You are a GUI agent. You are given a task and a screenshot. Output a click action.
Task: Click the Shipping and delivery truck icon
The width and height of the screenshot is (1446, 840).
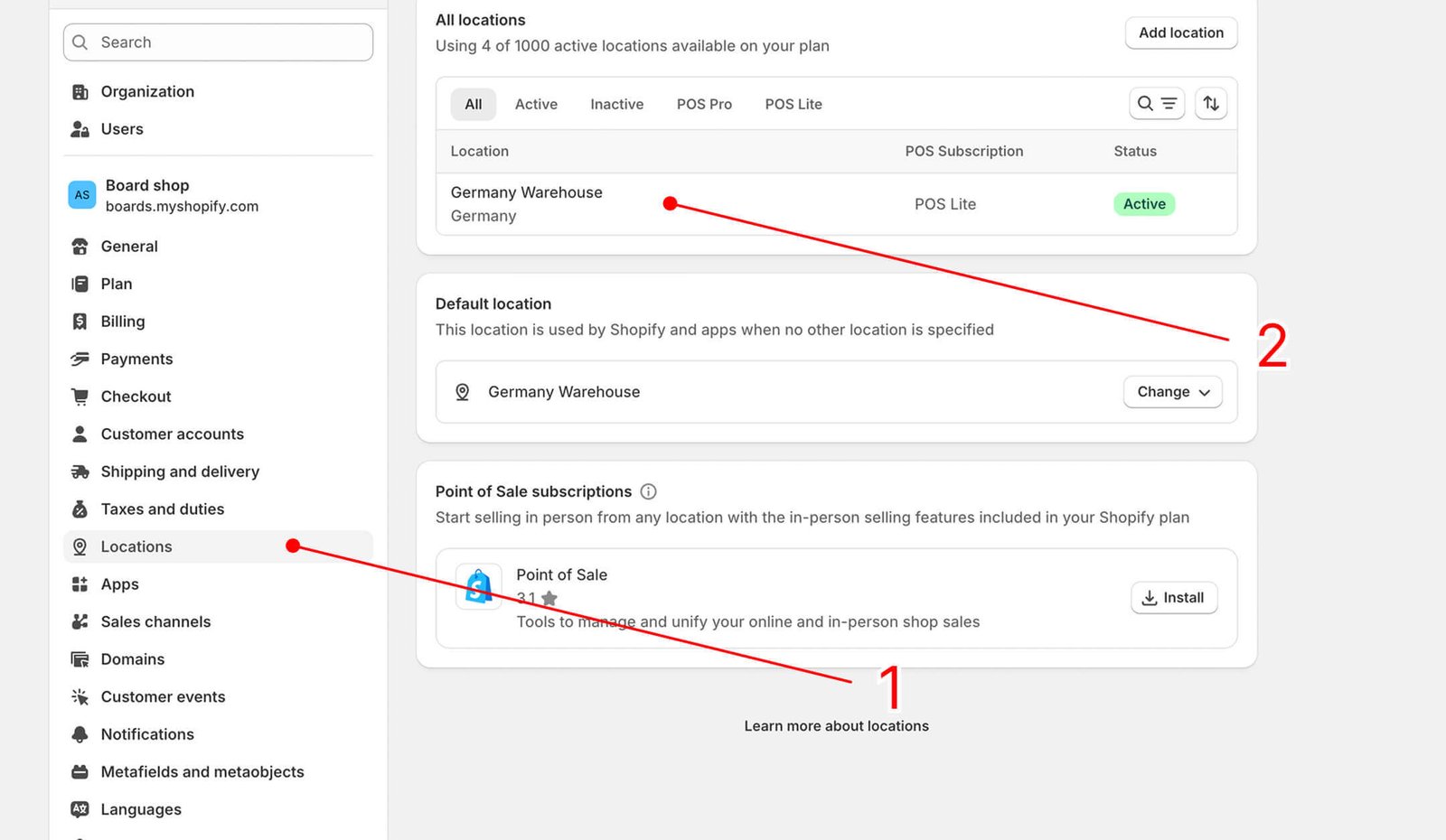point(80,471)
